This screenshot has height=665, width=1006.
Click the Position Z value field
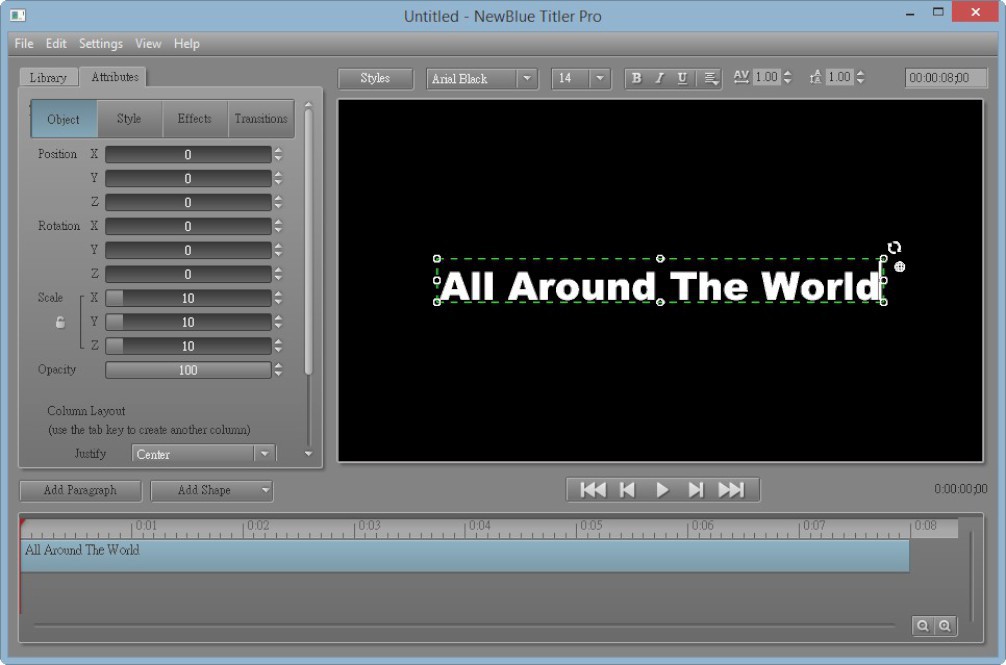[x=188, y=202]
